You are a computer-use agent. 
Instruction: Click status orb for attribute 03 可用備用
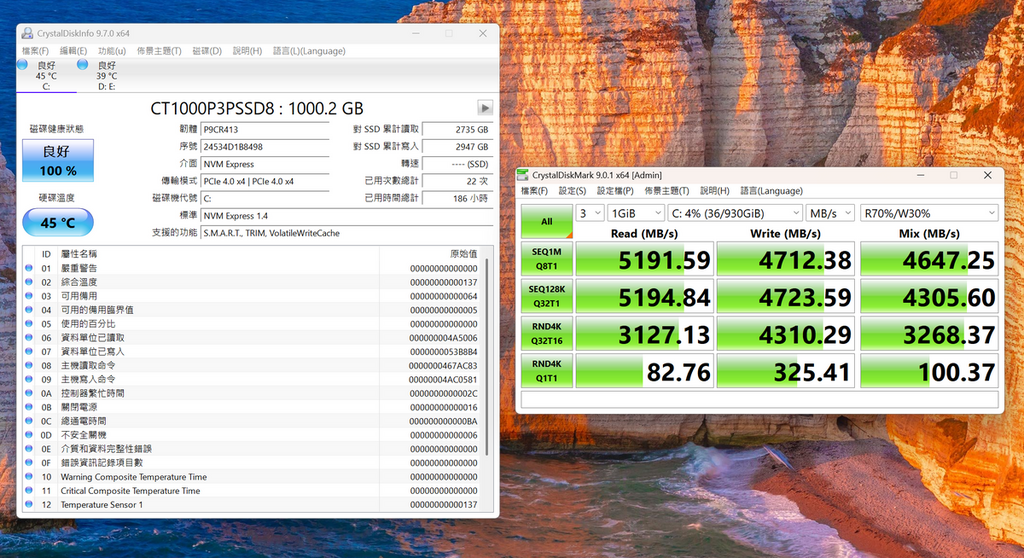click(x=29, y=296)
